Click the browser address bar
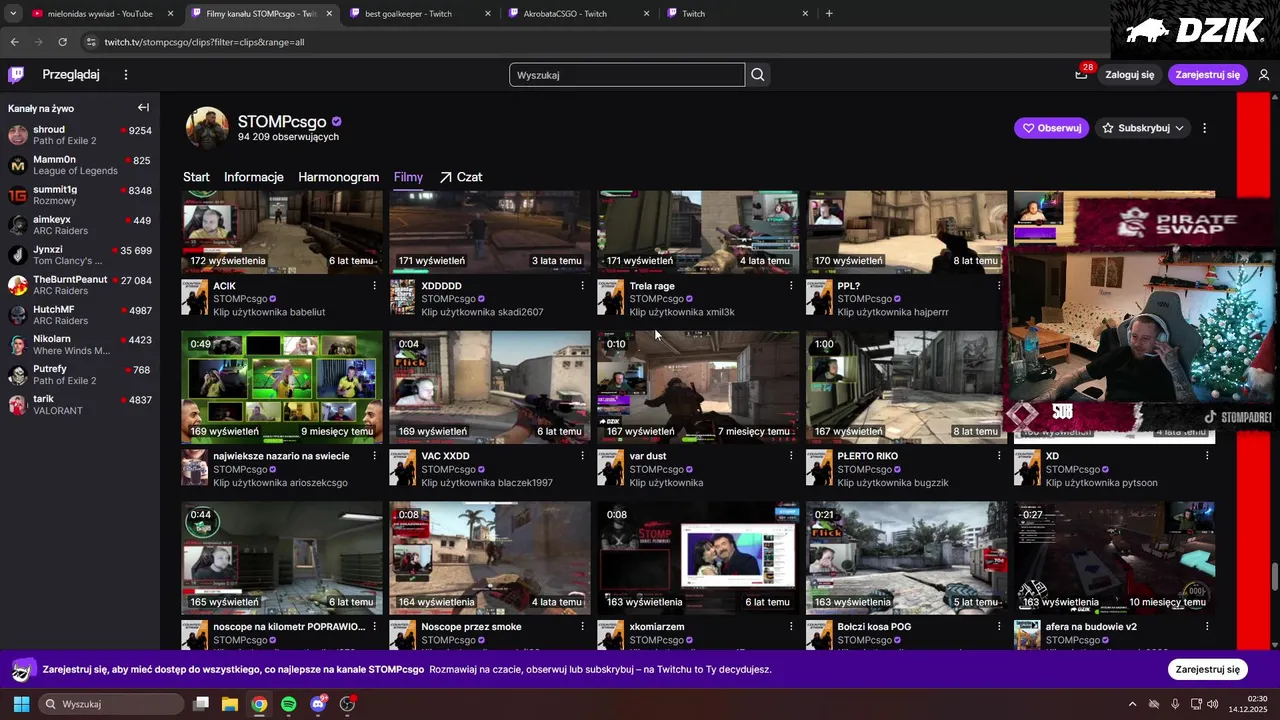The image size is (1280, 720). [x=590, y=42]
